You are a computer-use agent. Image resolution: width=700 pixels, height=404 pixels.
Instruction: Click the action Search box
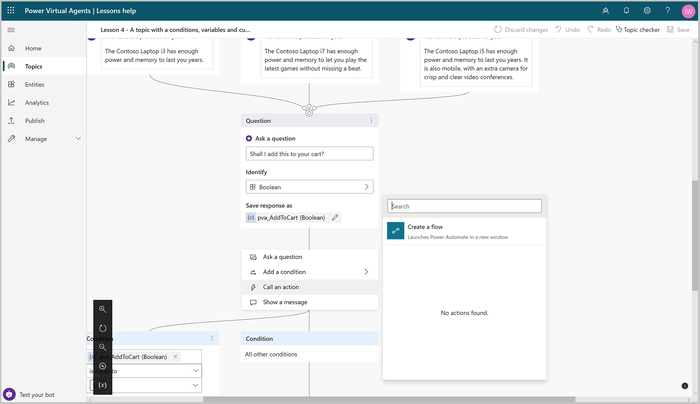tap(464, 206)
